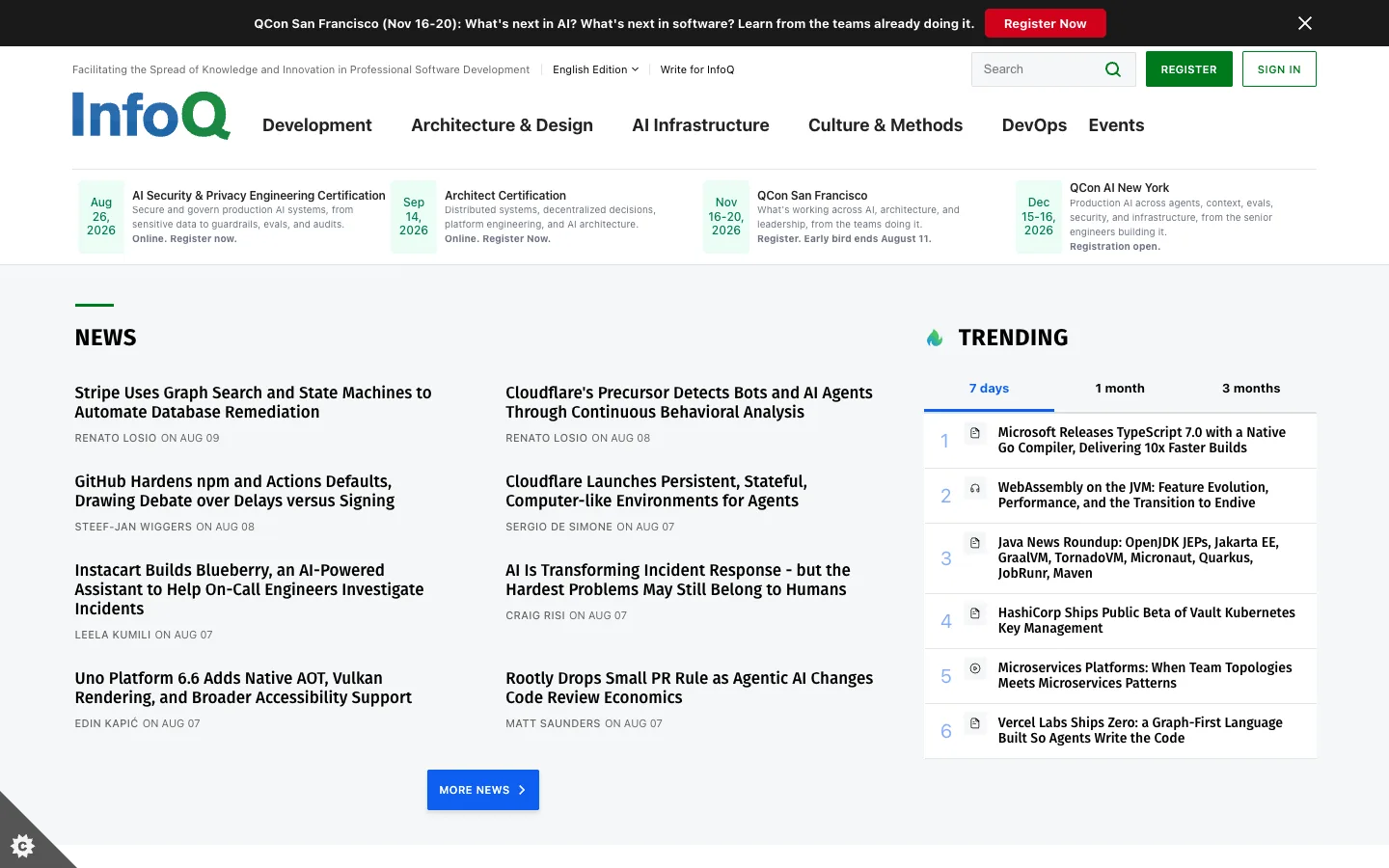Screen dimensions: 1389x868
Task: Click article icon beside TypeScript 7.0 item
Action: tap(975, 433)
